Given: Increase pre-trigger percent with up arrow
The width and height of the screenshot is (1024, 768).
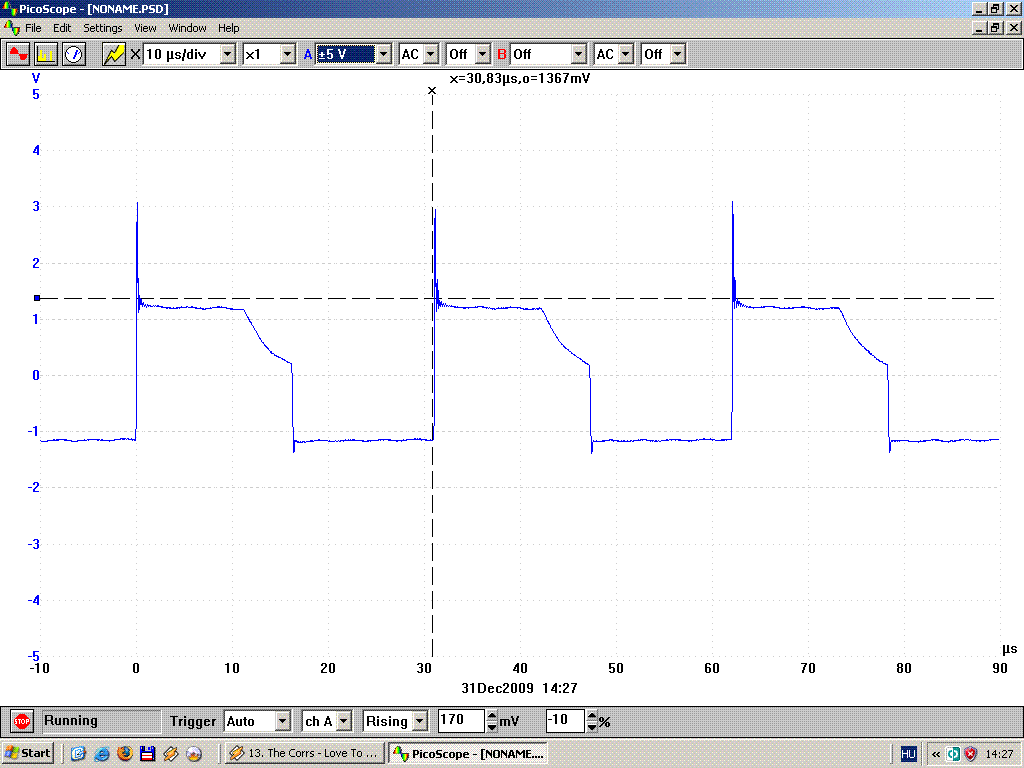Looking at the screenshot, I should [x=592, y=716].
